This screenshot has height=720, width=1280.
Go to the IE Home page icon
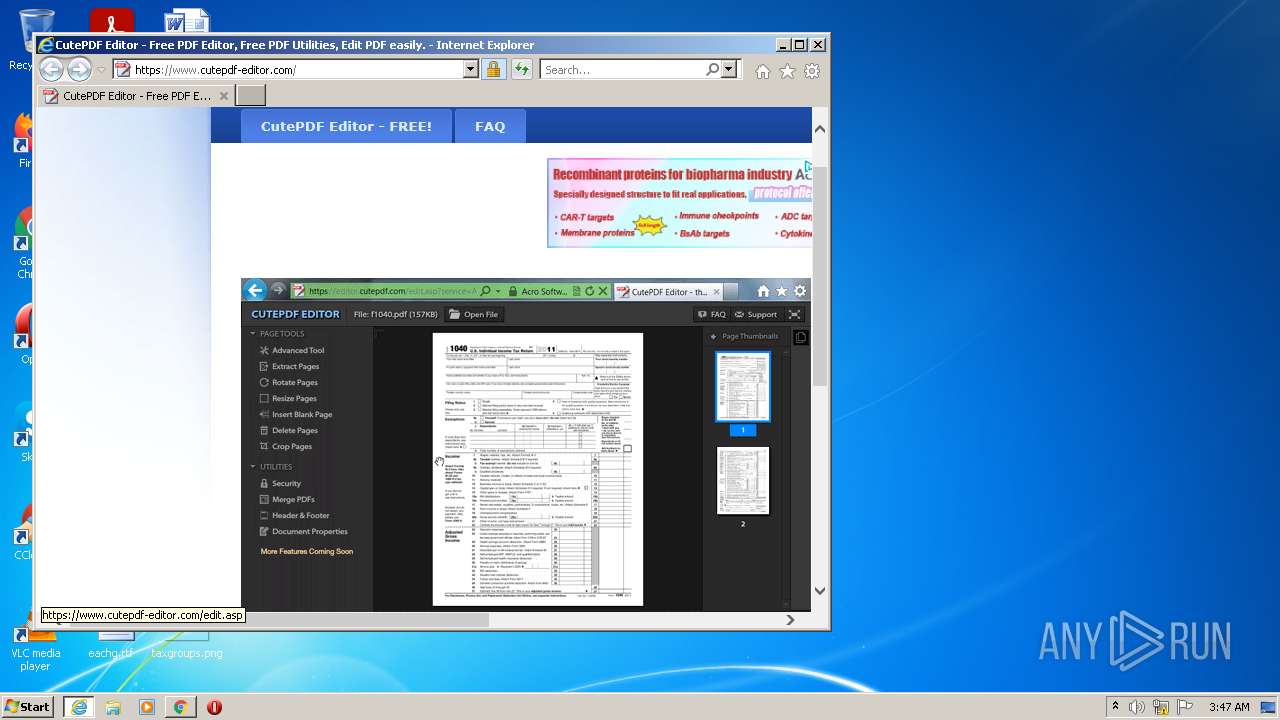(763, 71)
